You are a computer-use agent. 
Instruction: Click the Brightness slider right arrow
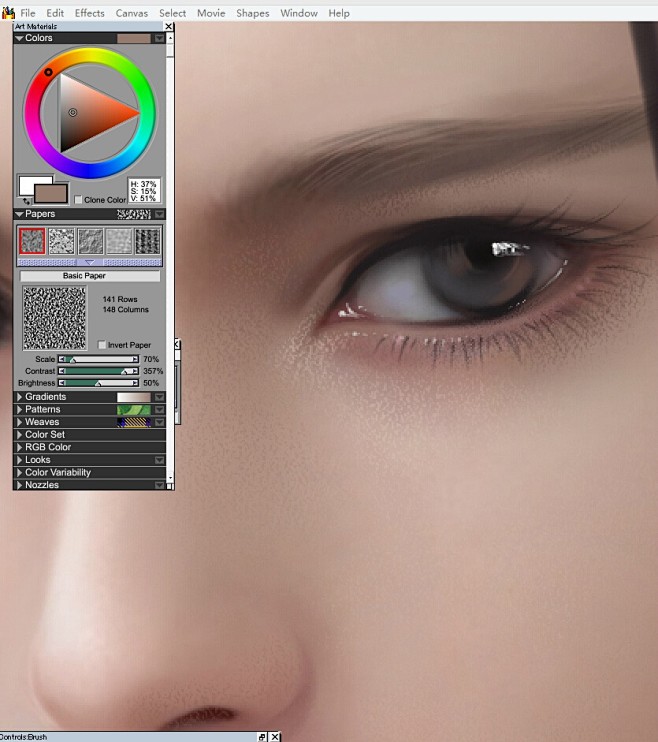[135, 383]
